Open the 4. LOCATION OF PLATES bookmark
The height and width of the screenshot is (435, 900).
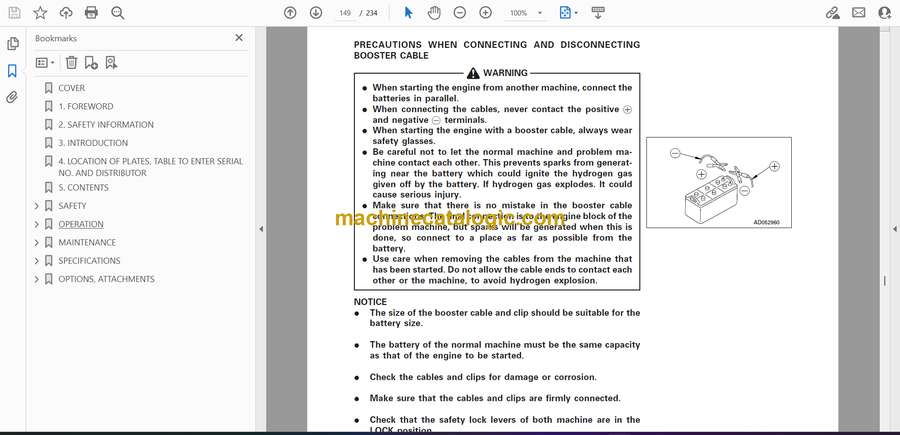pos(150,167)
